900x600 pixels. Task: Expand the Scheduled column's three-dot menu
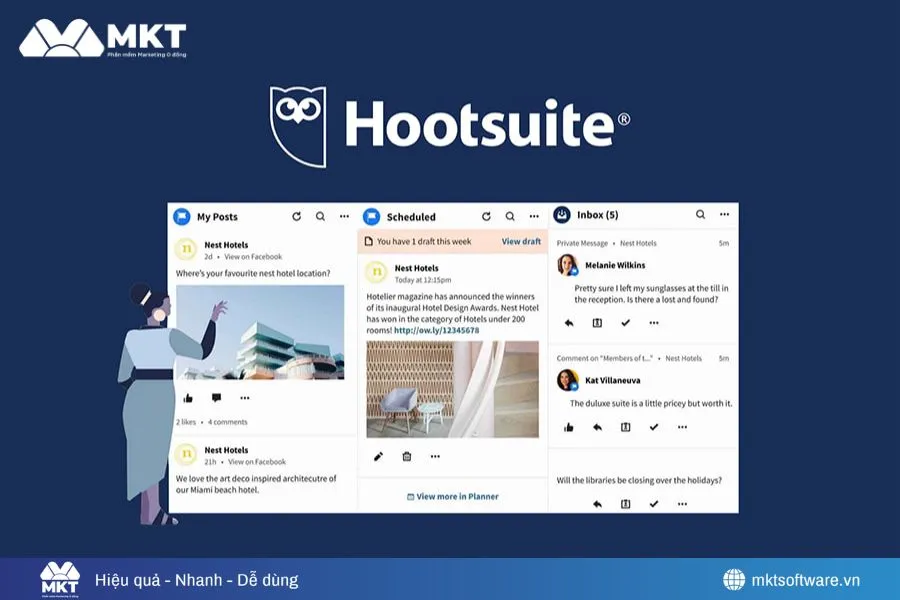(533, 216)
